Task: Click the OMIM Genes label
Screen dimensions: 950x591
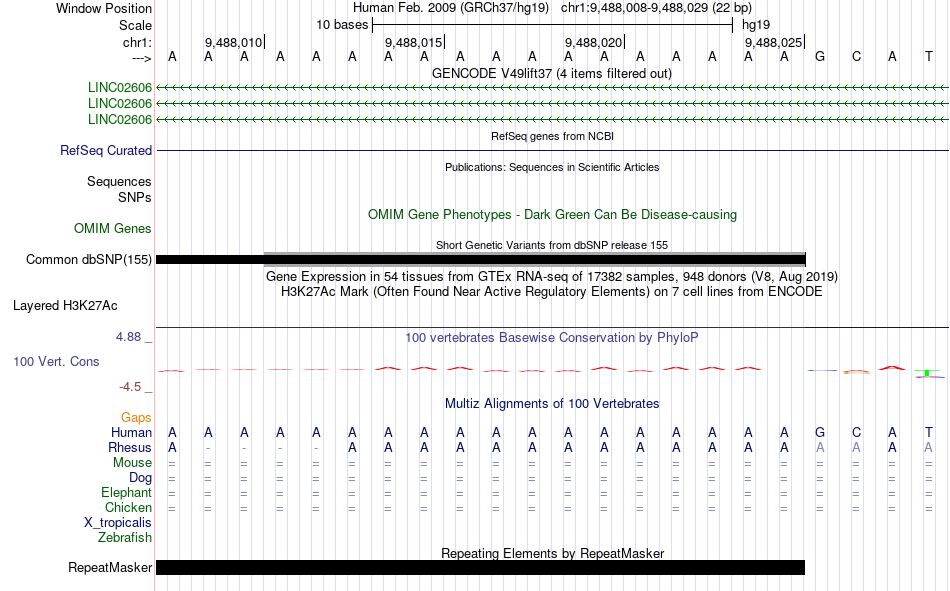Action: pos(113,229)
